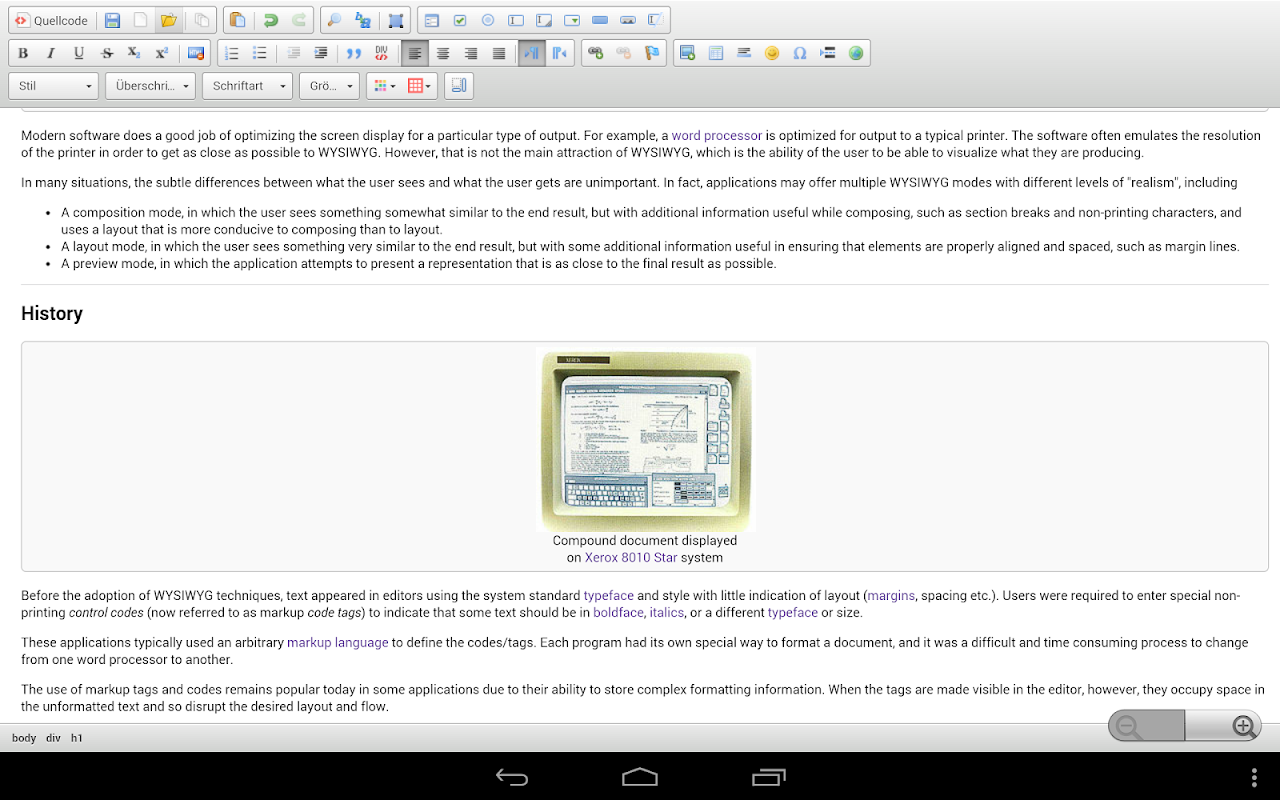Image resolution: width=1280 pixels, height=800 pixels.
Task: Open the 'markup language' link
Action: tap(338, 642)
